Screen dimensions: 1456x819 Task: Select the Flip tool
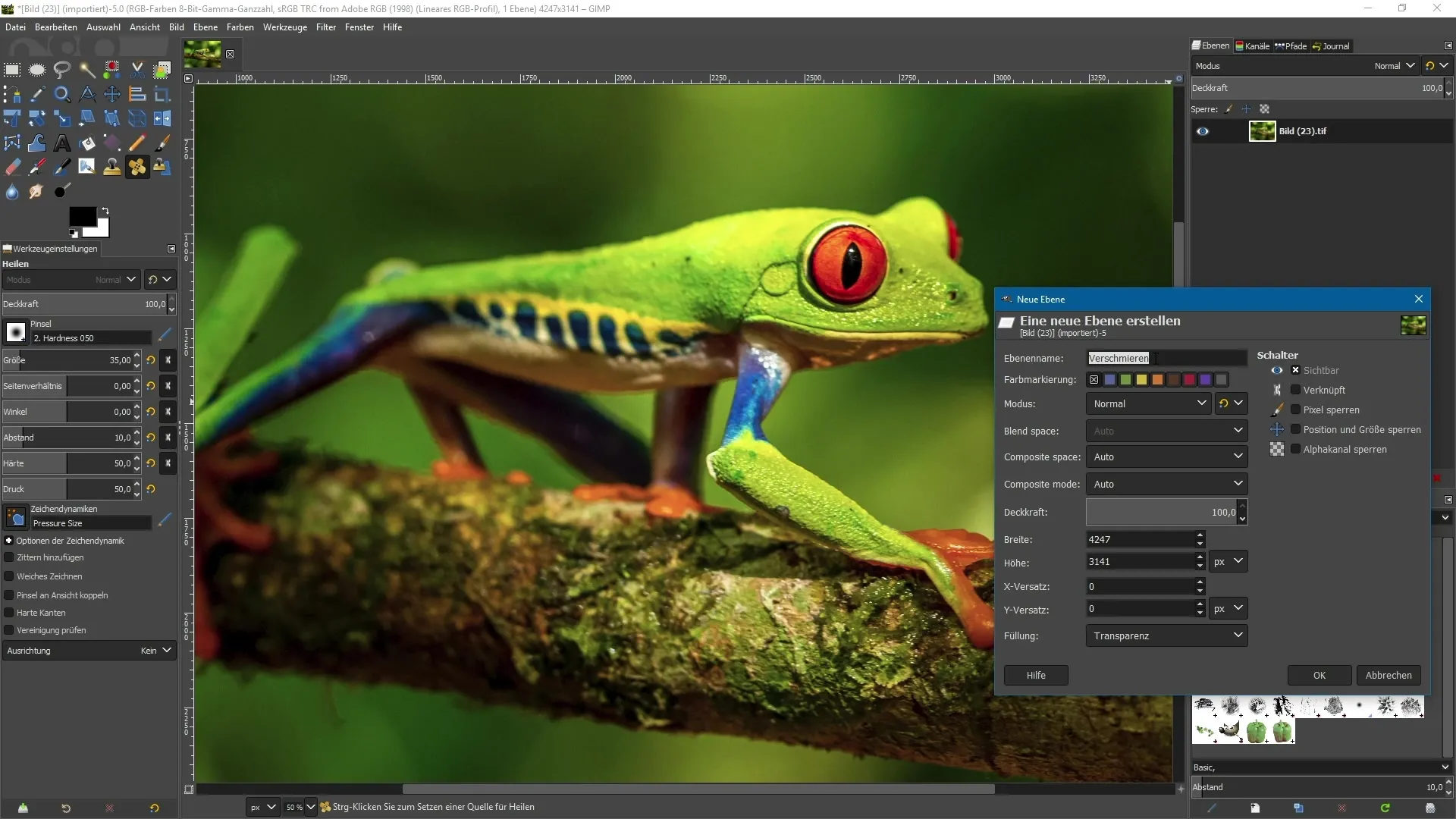[162, 119]
